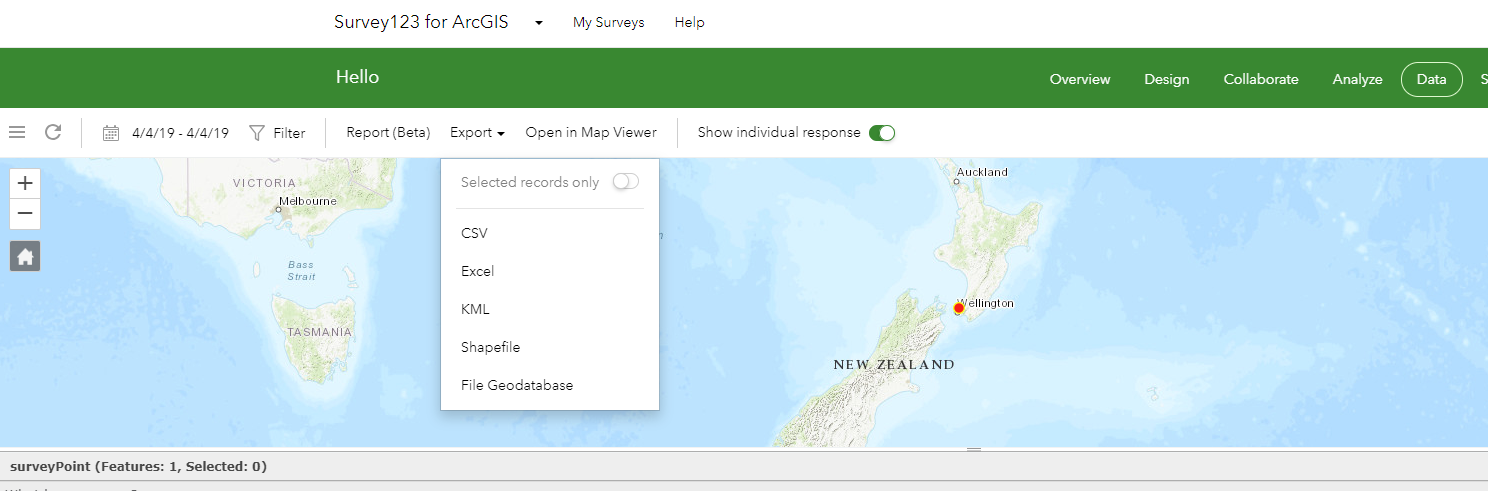This screenshot has width=1488, height=491.
Task: Toggle Show individual response switch
Action: click(882, 133)
